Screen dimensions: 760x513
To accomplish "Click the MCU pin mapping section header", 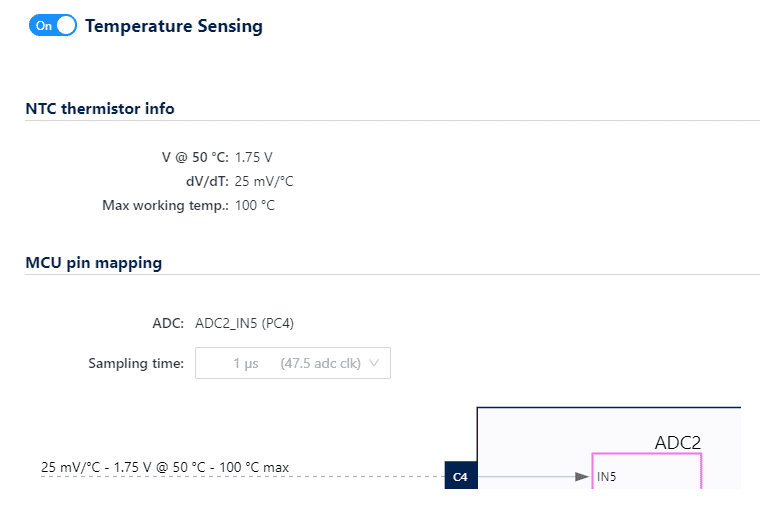I will [93, 263].
